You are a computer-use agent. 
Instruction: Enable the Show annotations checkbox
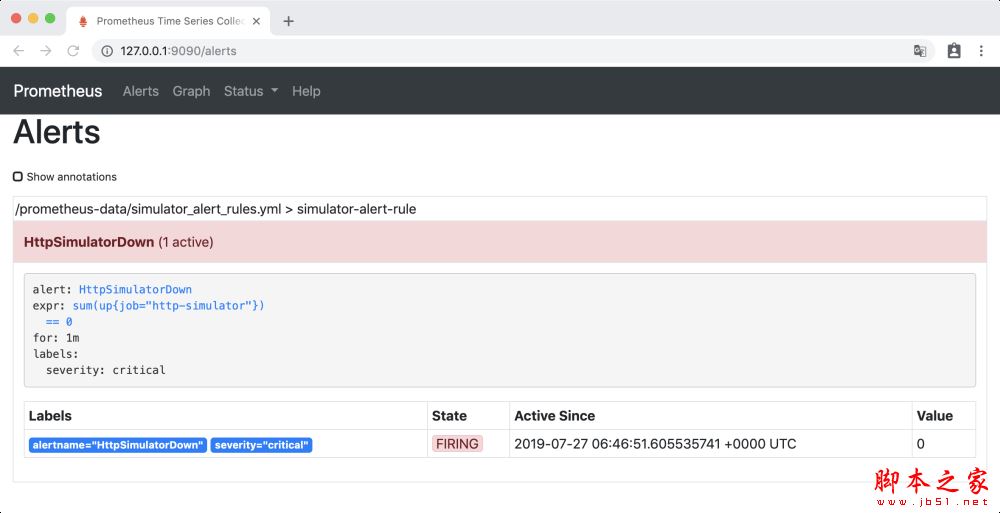click(x=18, y=177)
